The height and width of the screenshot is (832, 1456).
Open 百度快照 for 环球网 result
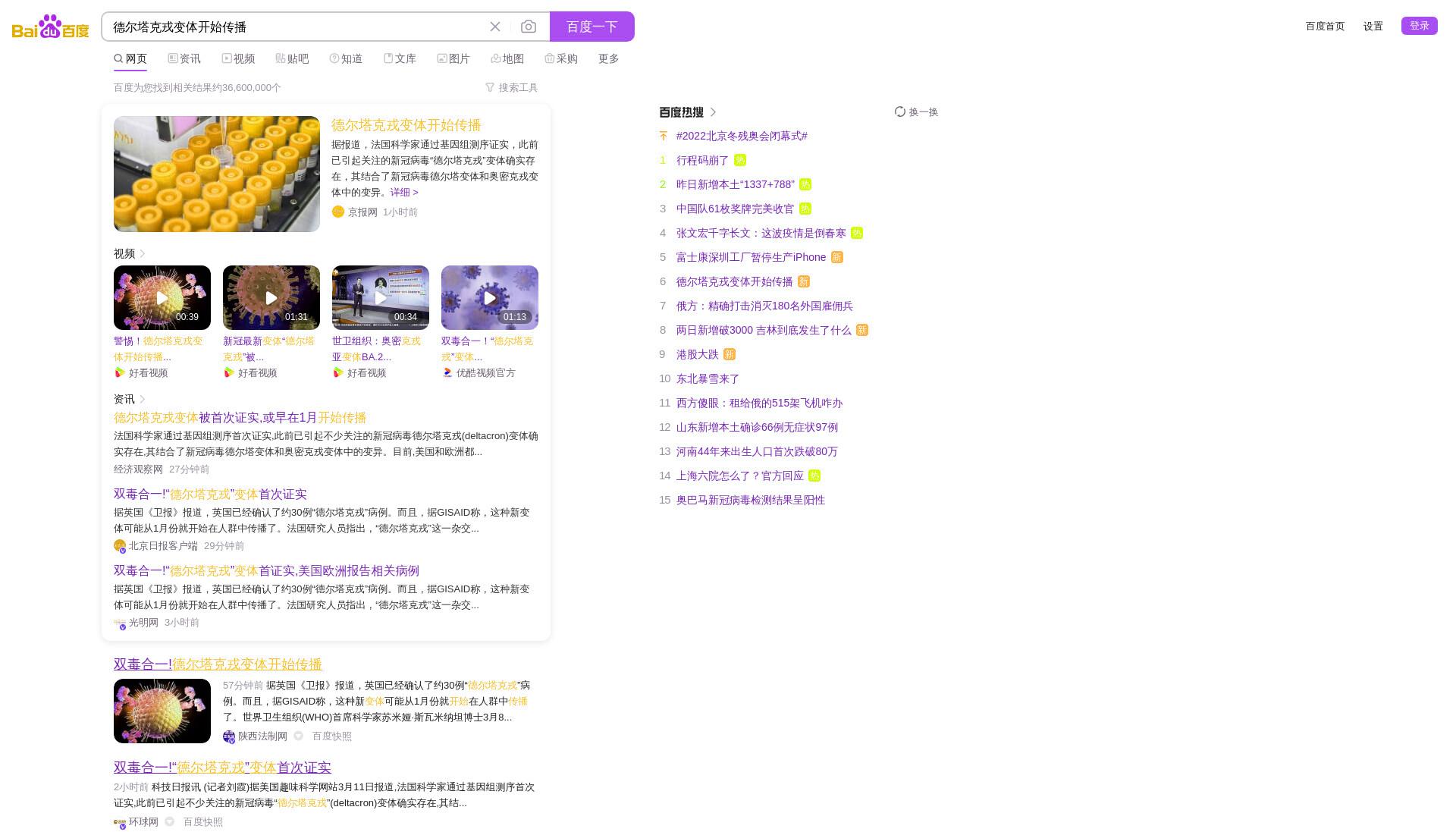point(202,822)
